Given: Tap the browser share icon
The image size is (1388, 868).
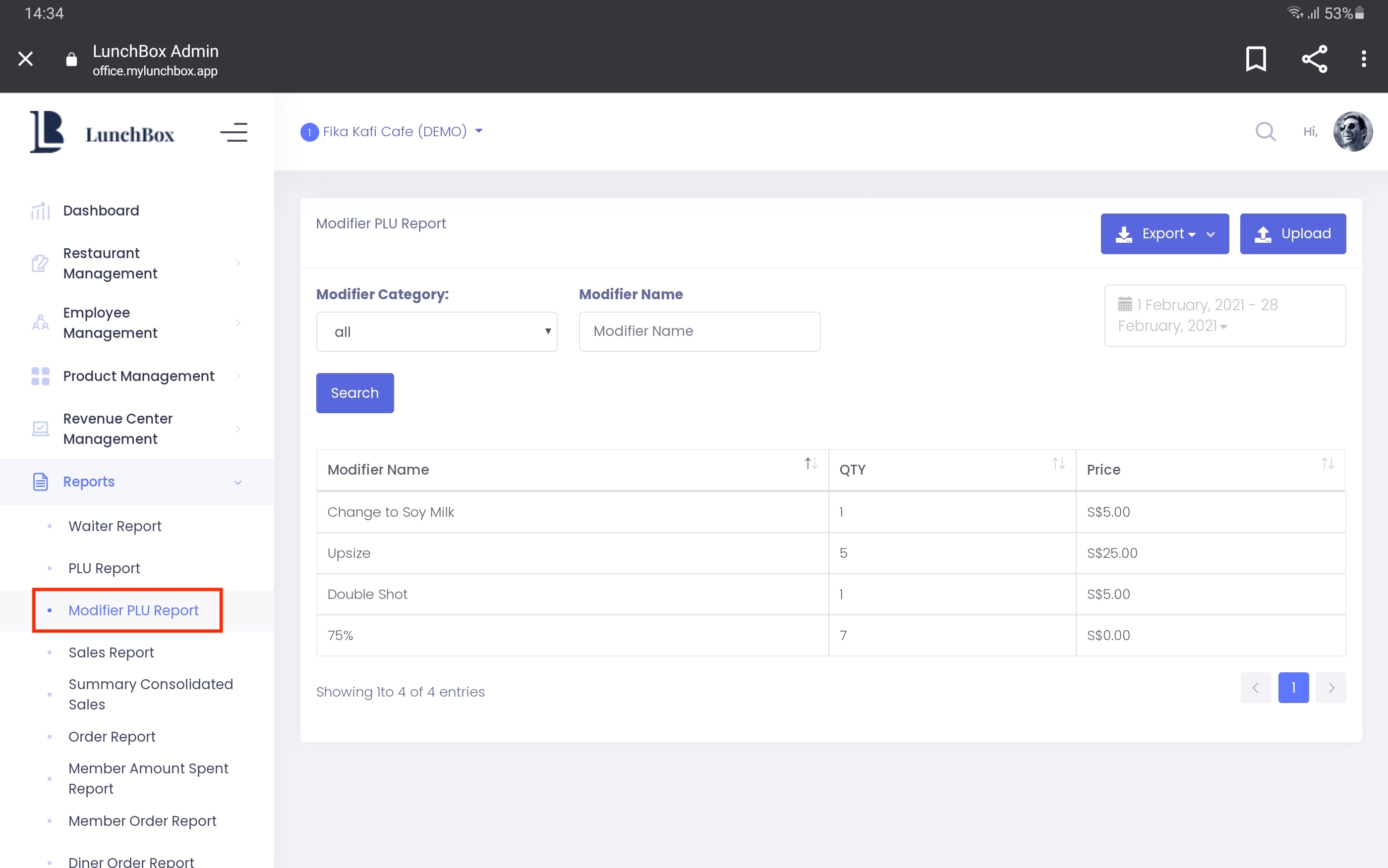Looking at the screenshot, I should [x=1314, y=58].
